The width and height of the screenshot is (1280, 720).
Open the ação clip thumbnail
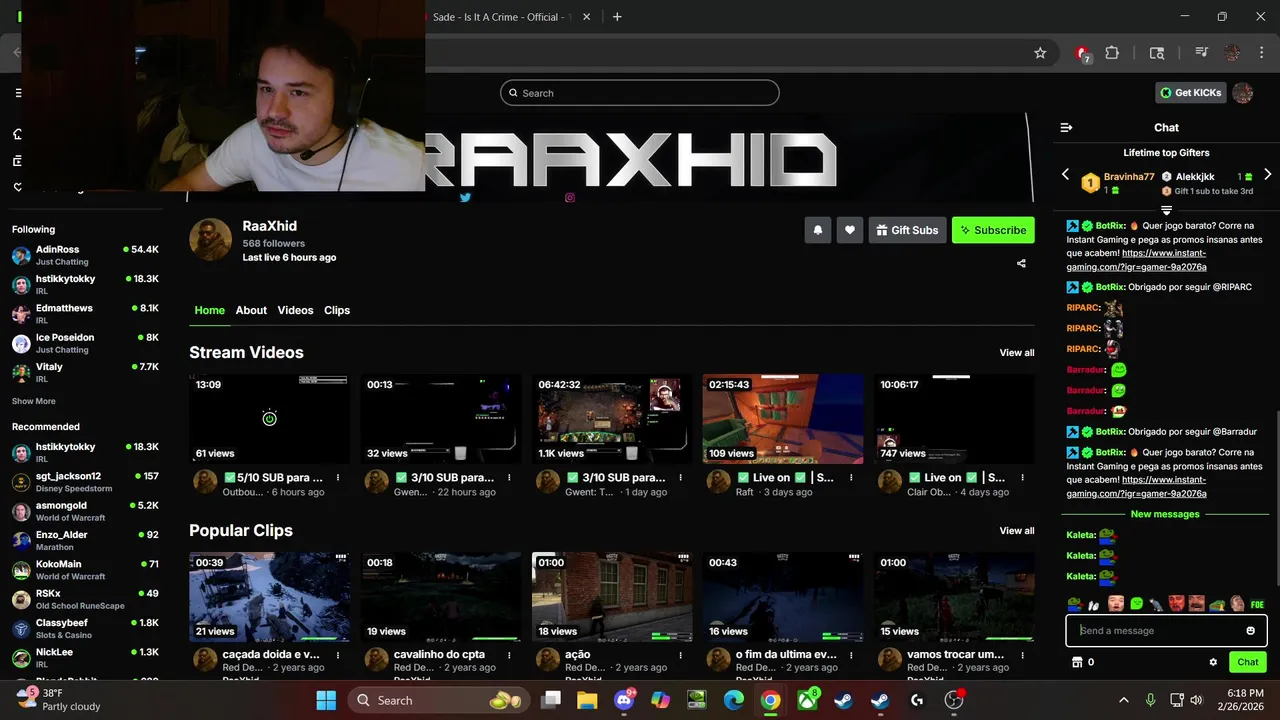[x=612, y=597]
